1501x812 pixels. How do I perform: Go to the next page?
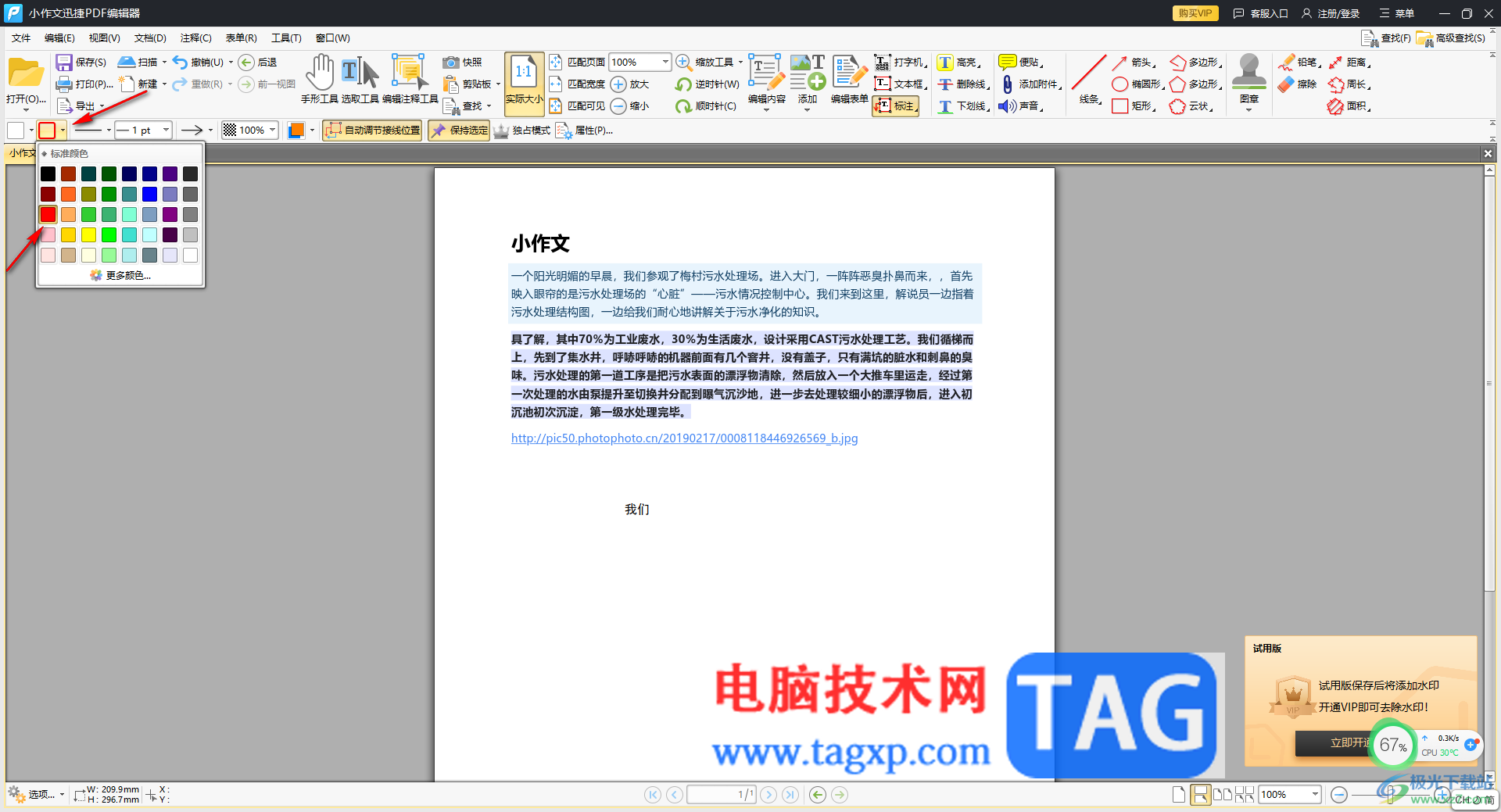[769, 795]
